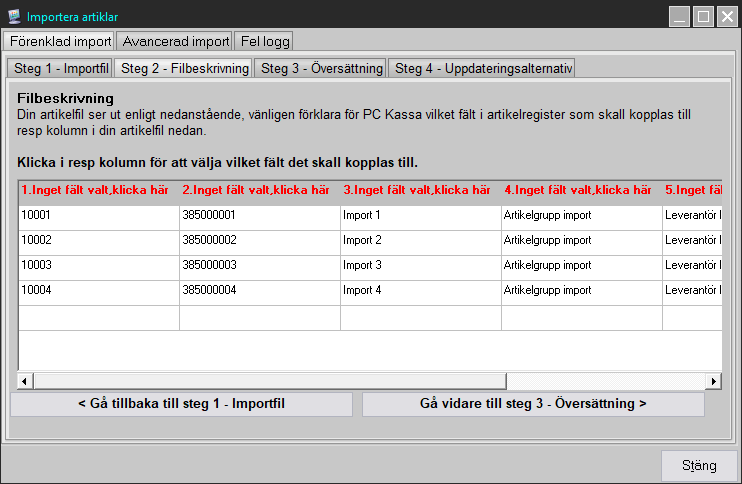Open Steg 4 - Uppdateringsalternativ tab
This screenshot has height=484, width=742.
tap(481, 68)
